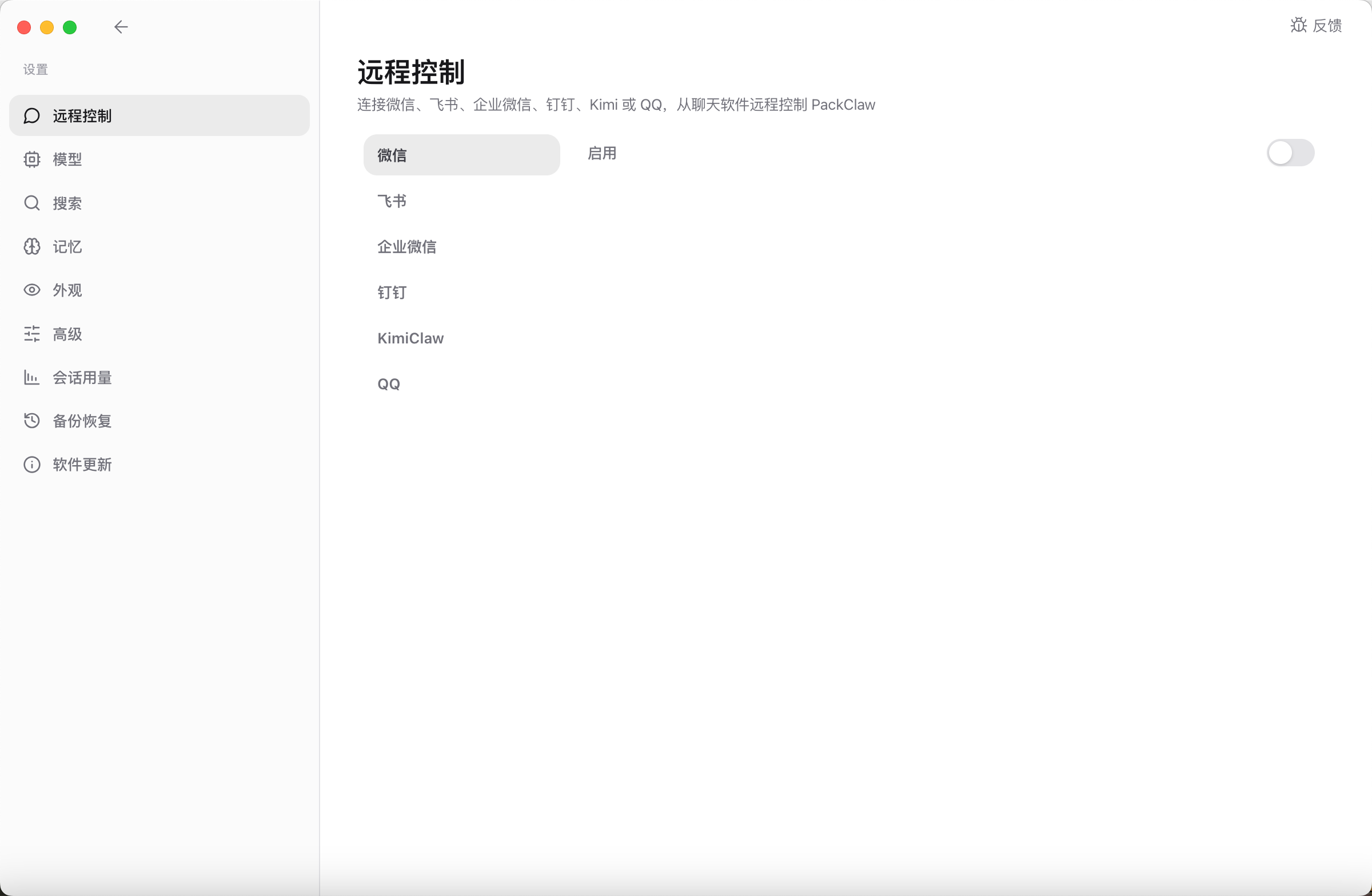The height and width of the screenshot is (896, 1372).
Task: Open the 模型 settings section
Action: (x=159, y=159)
